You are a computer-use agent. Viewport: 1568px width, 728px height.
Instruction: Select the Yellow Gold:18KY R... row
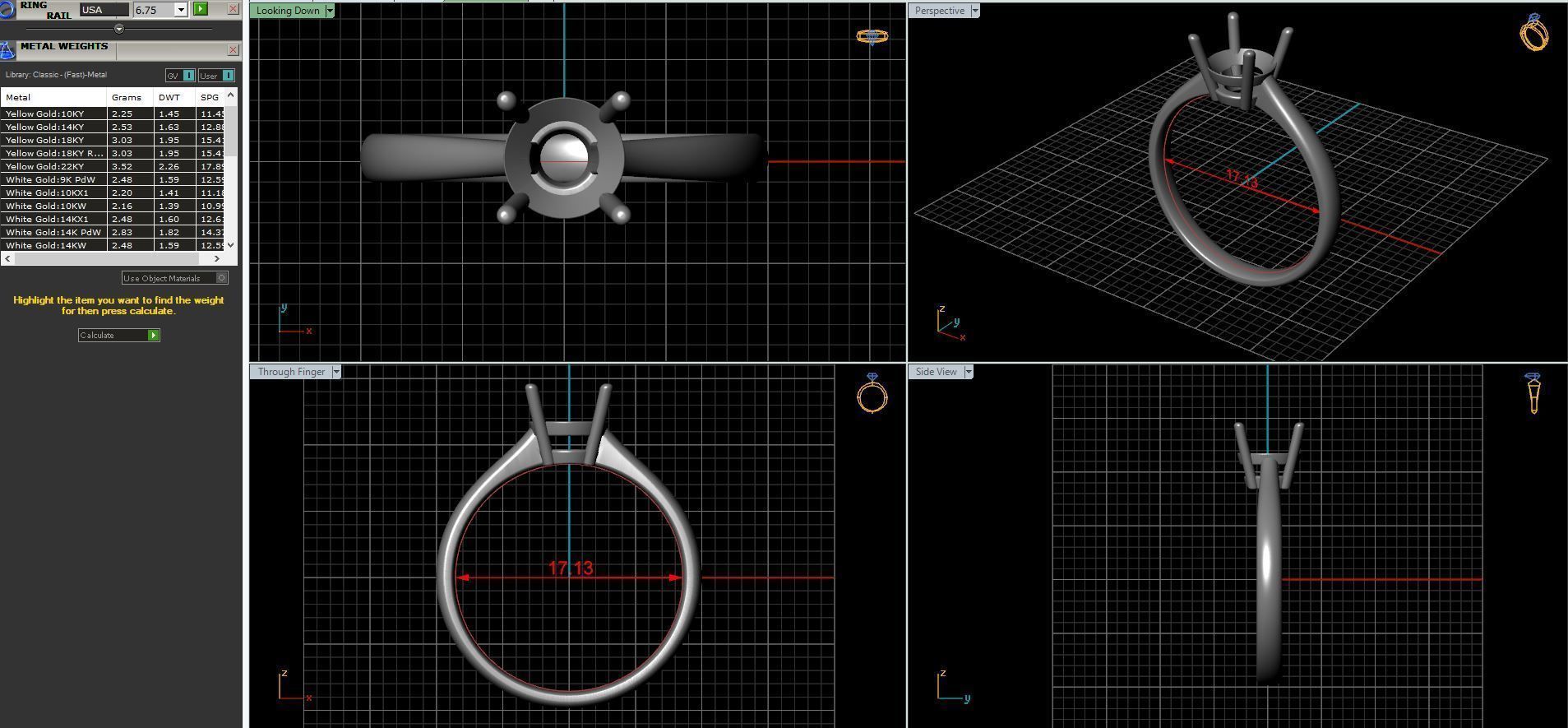(113, 153)
